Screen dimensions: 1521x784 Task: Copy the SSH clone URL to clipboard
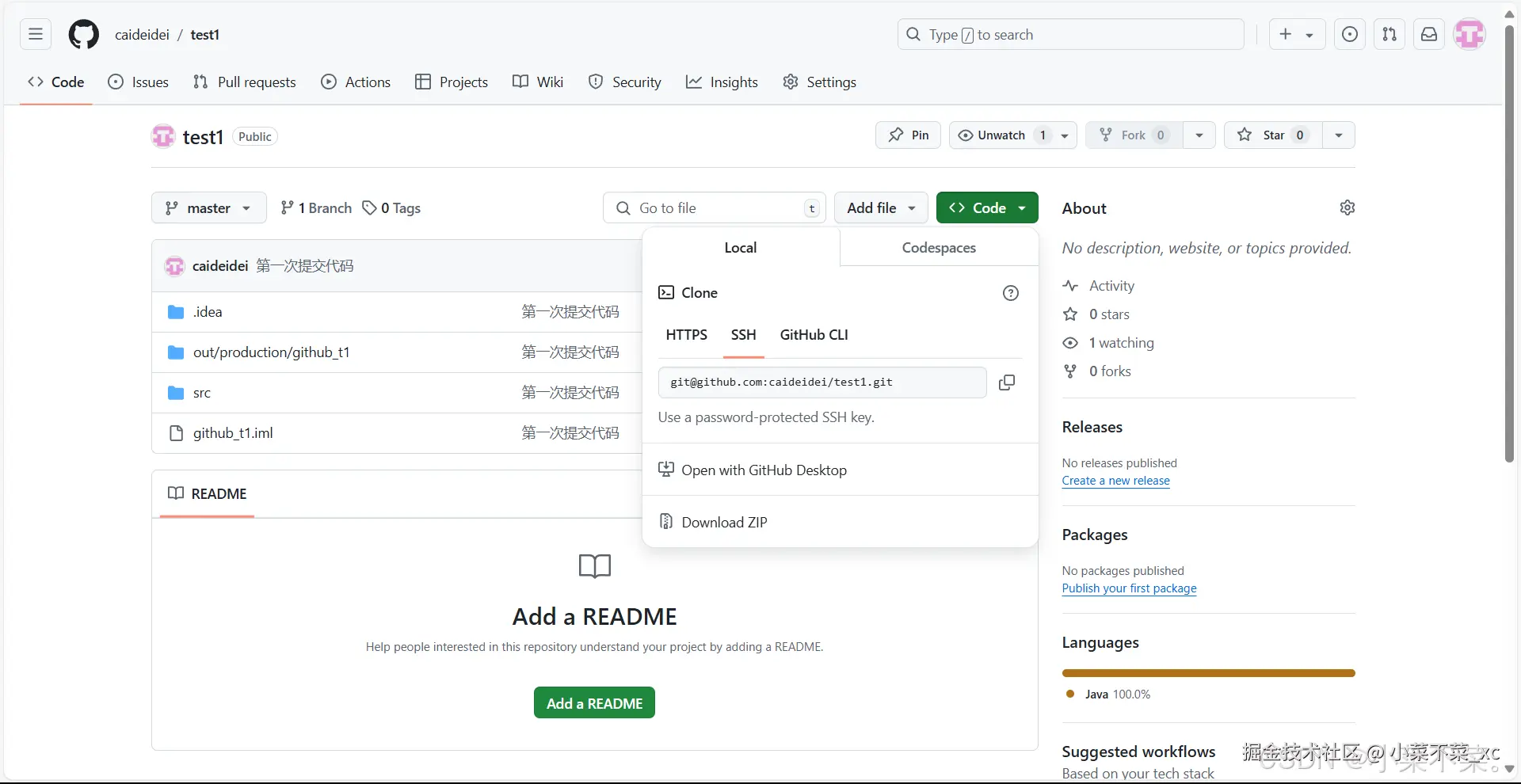1007,382
